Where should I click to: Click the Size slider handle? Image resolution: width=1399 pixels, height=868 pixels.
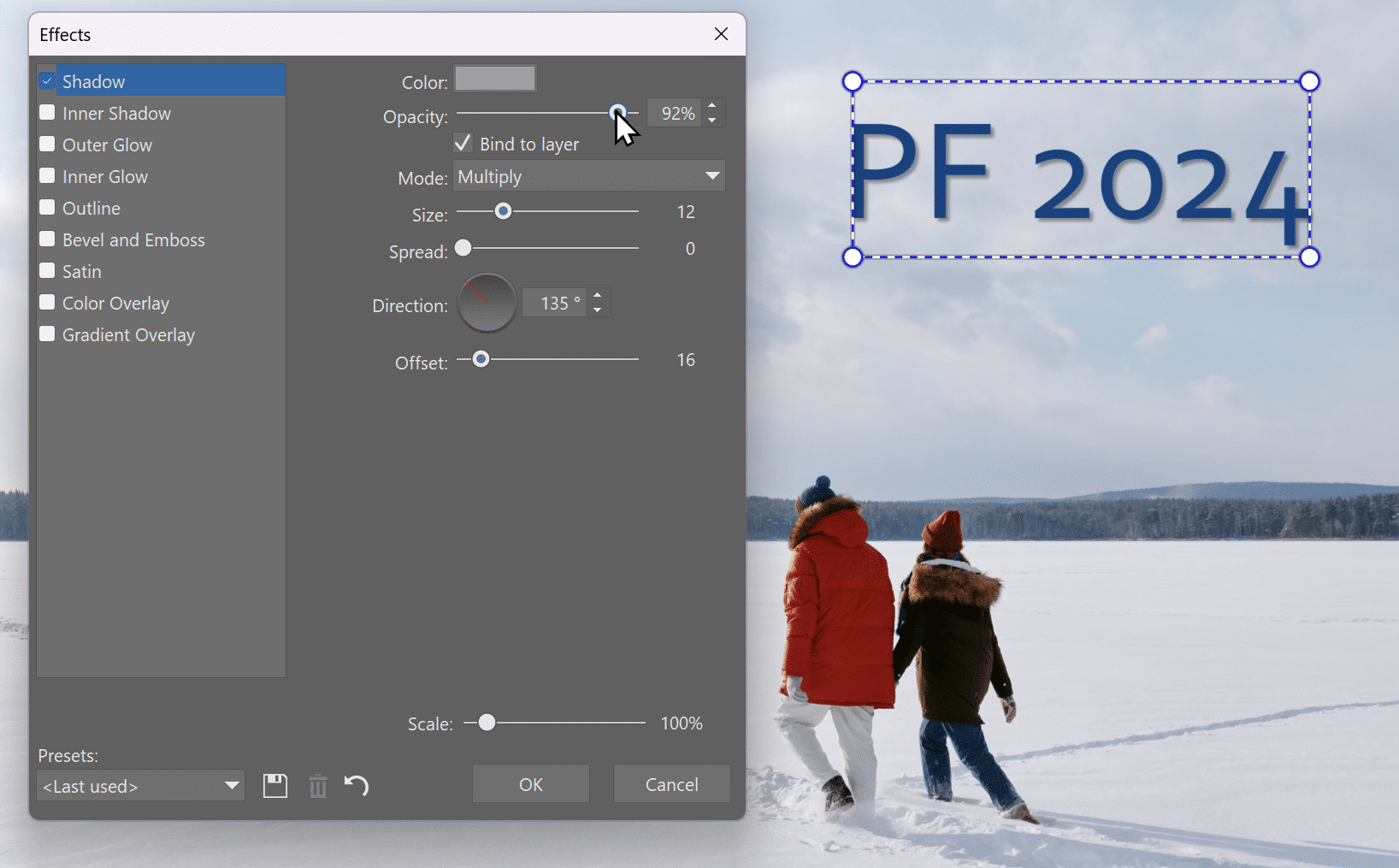(504, 211)
